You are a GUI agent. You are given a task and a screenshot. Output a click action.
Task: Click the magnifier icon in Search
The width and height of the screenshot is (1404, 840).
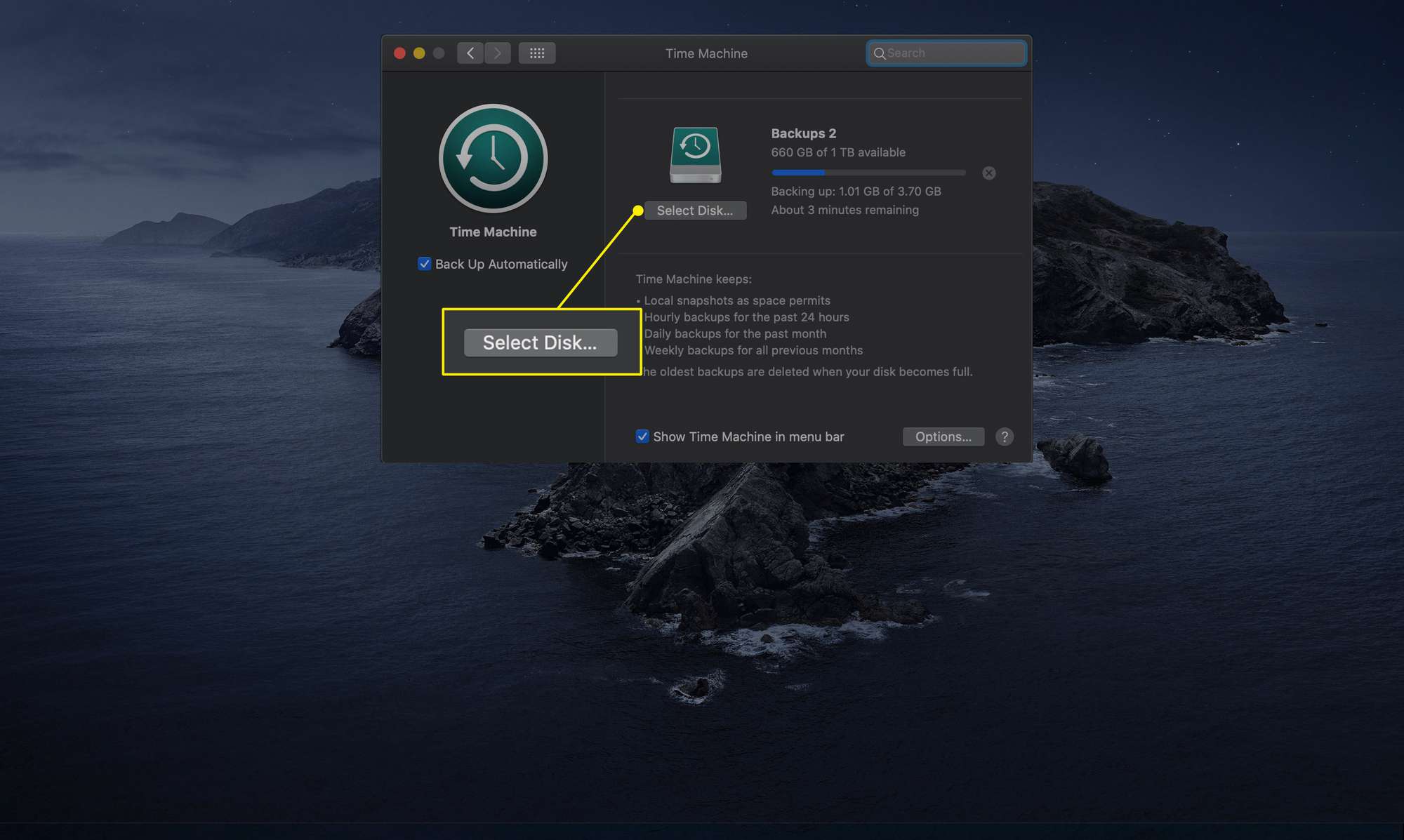point(879,53)
